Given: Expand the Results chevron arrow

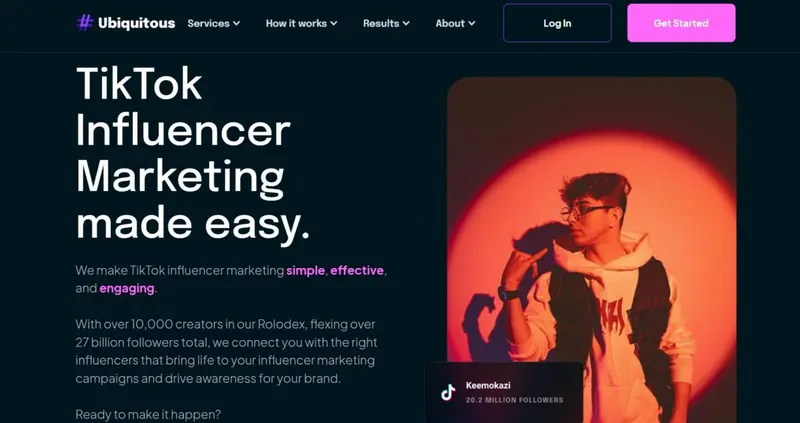Looking at the screenshot, I should click(x=406, y=23).
